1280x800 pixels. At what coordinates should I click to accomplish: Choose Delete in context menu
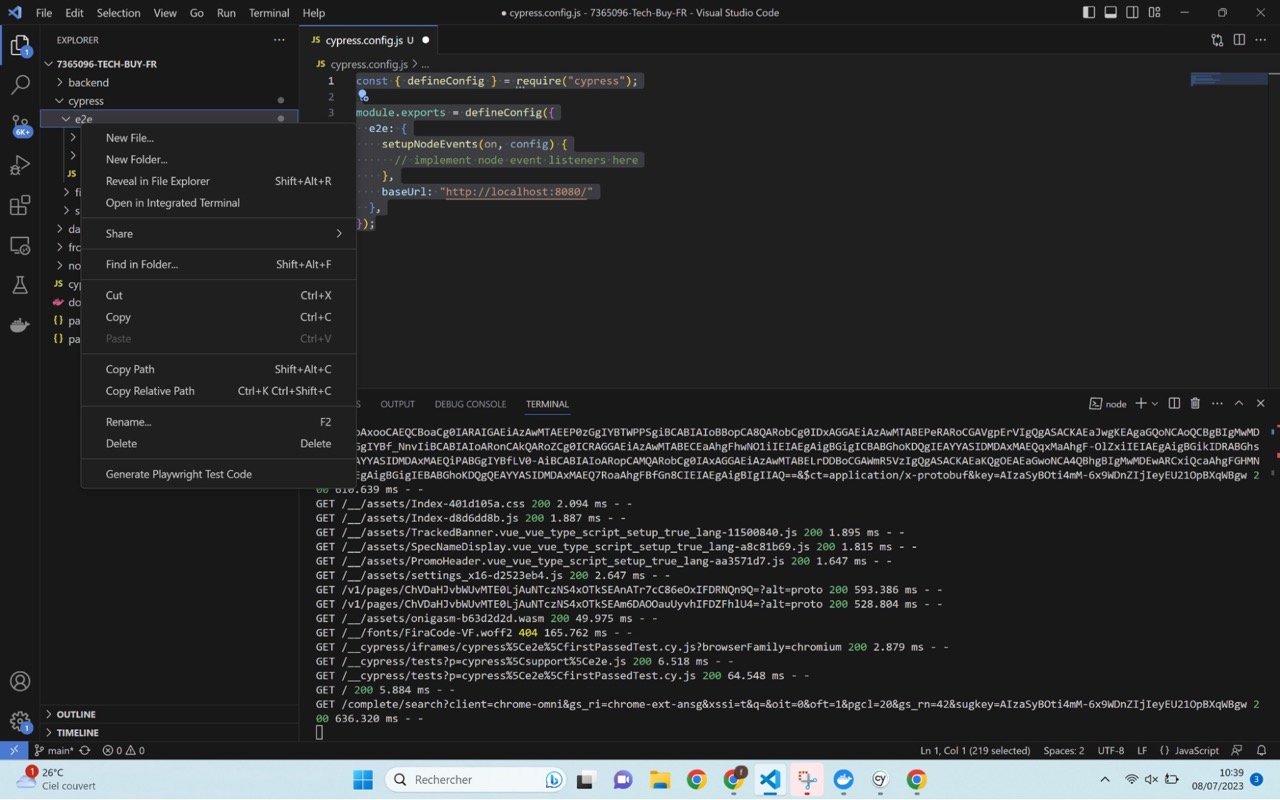pyautogui.click(x=218, y=444)
